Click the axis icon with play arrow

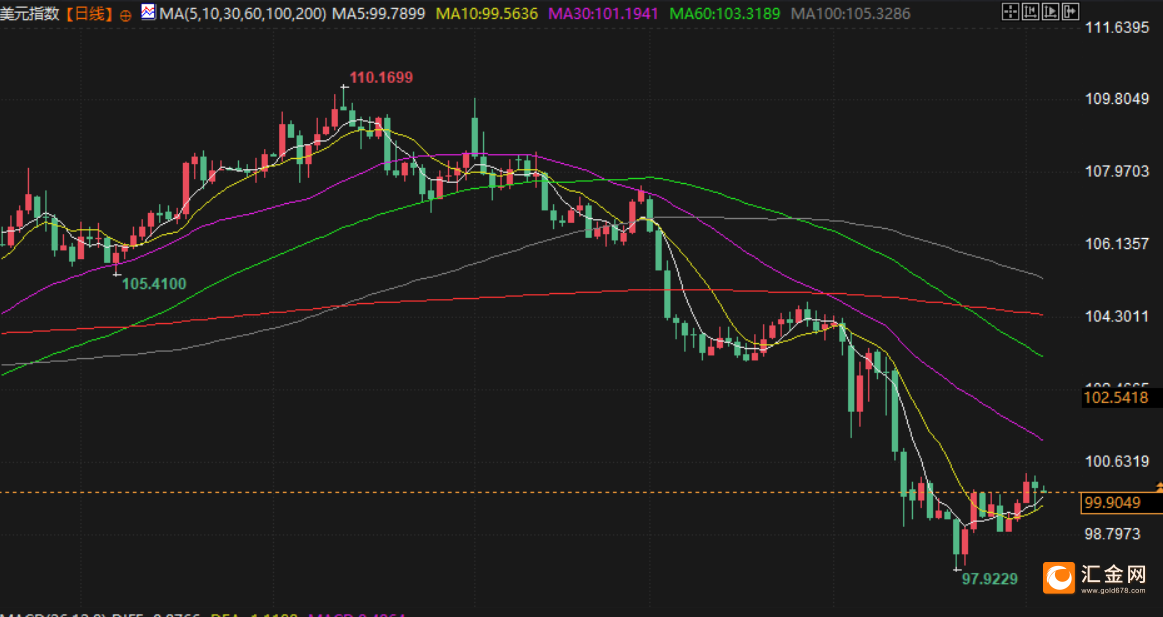(x=1050, y=11)
